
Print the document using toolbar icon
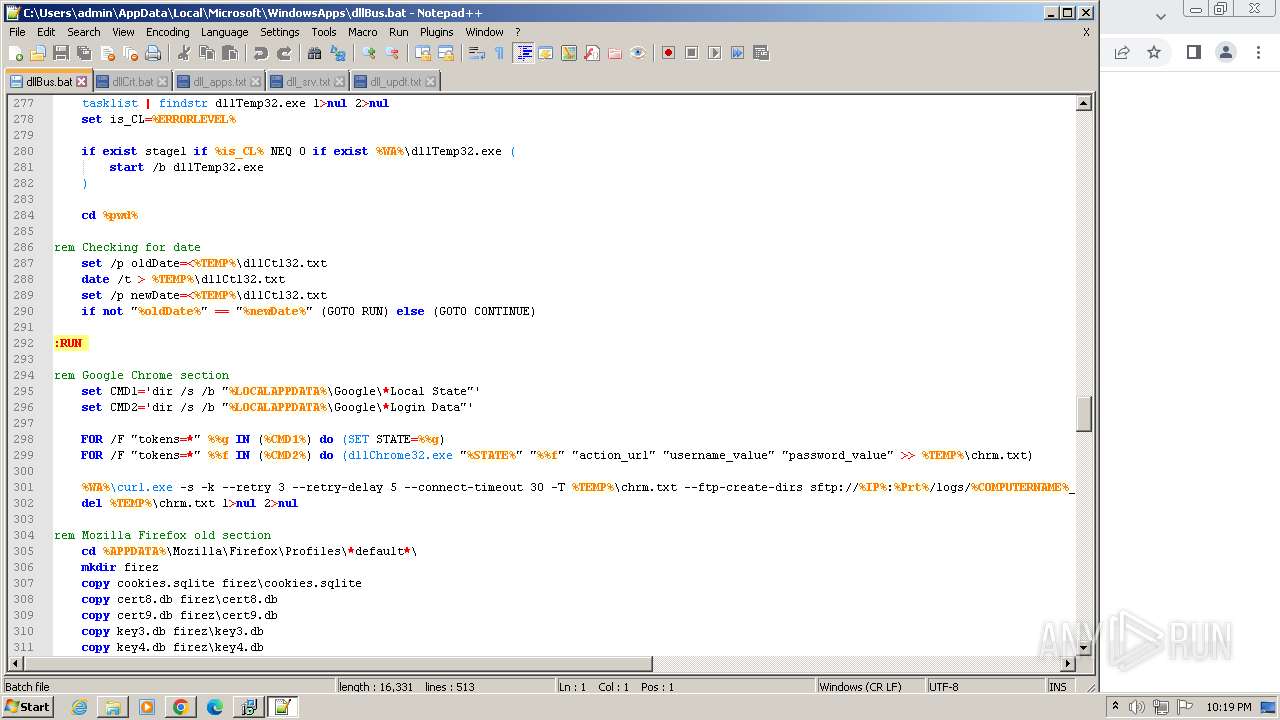153,53
